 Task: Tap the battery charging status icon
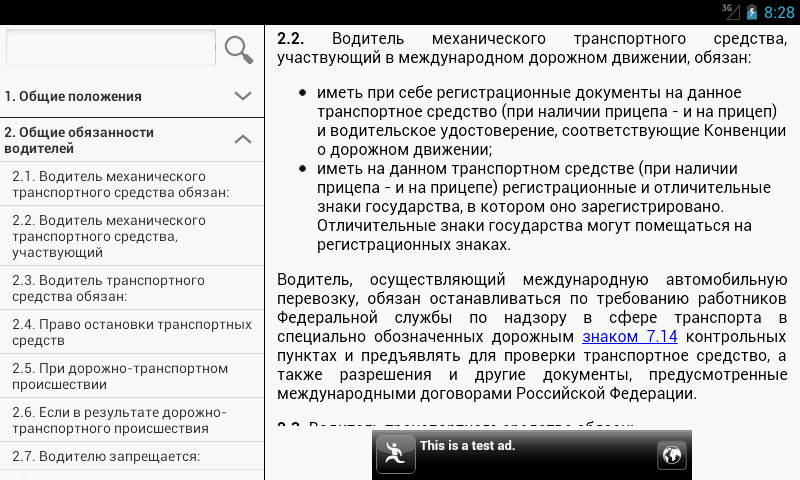point(752,12)
